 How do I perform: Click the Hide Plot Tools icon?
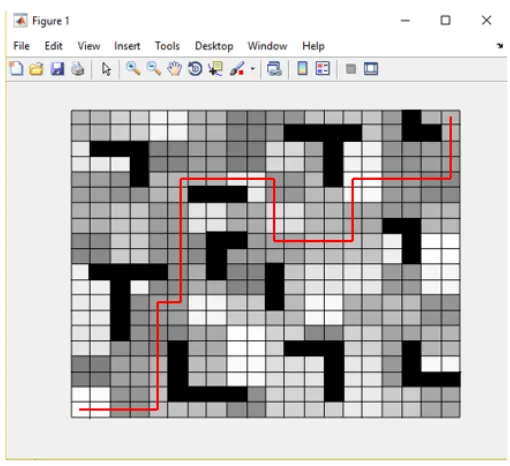tap(351, 69)
